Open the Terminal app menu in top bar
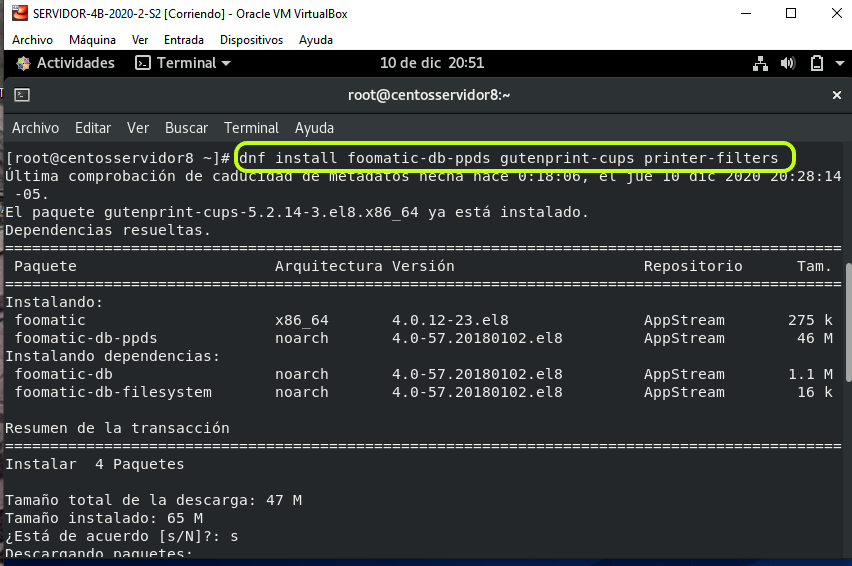Screen dimensions: 852x566 183,63
